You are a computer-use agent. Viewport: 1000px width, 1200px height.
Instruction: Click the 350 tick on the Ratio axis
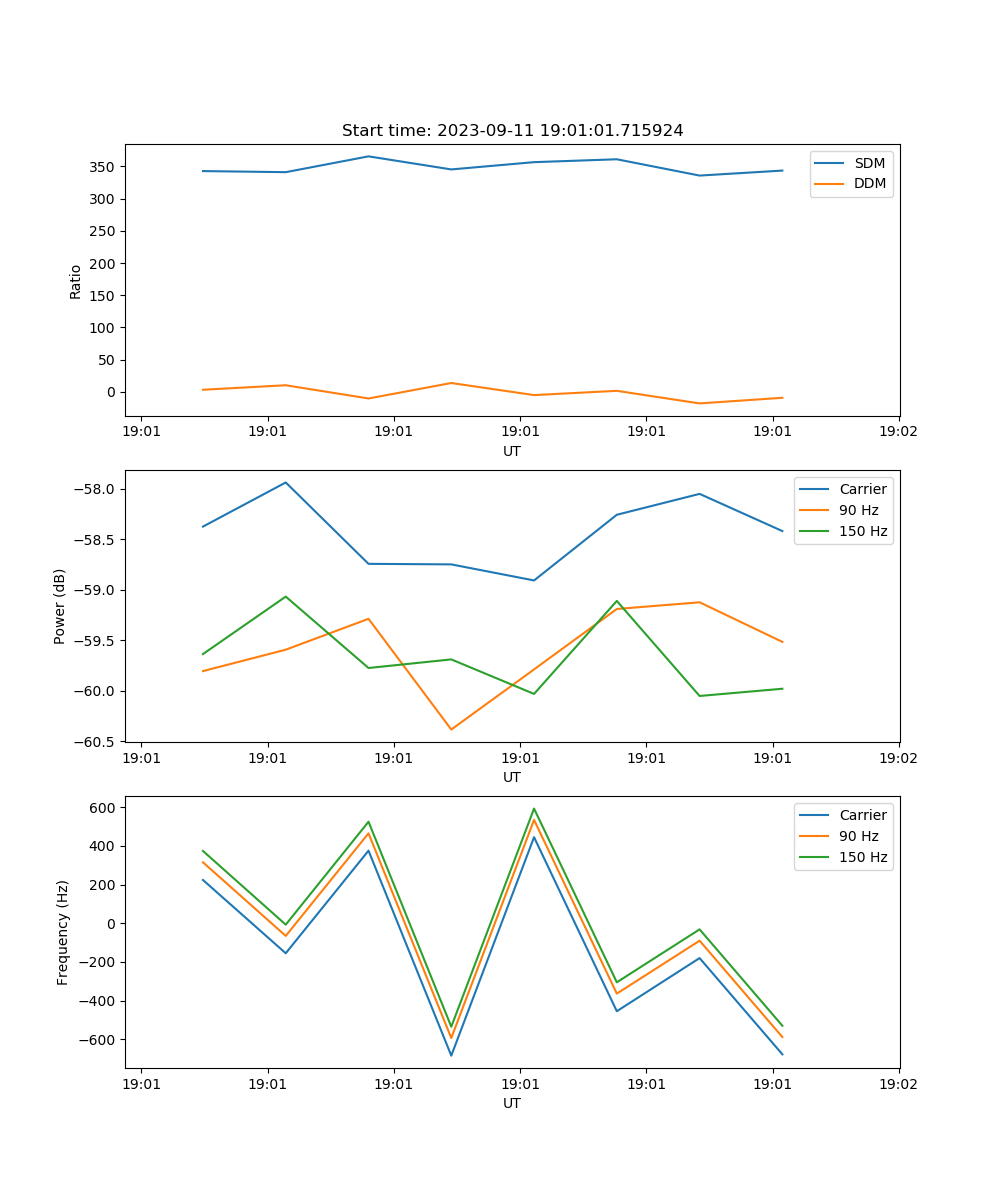pyautogui.click(x=103, y=167)
